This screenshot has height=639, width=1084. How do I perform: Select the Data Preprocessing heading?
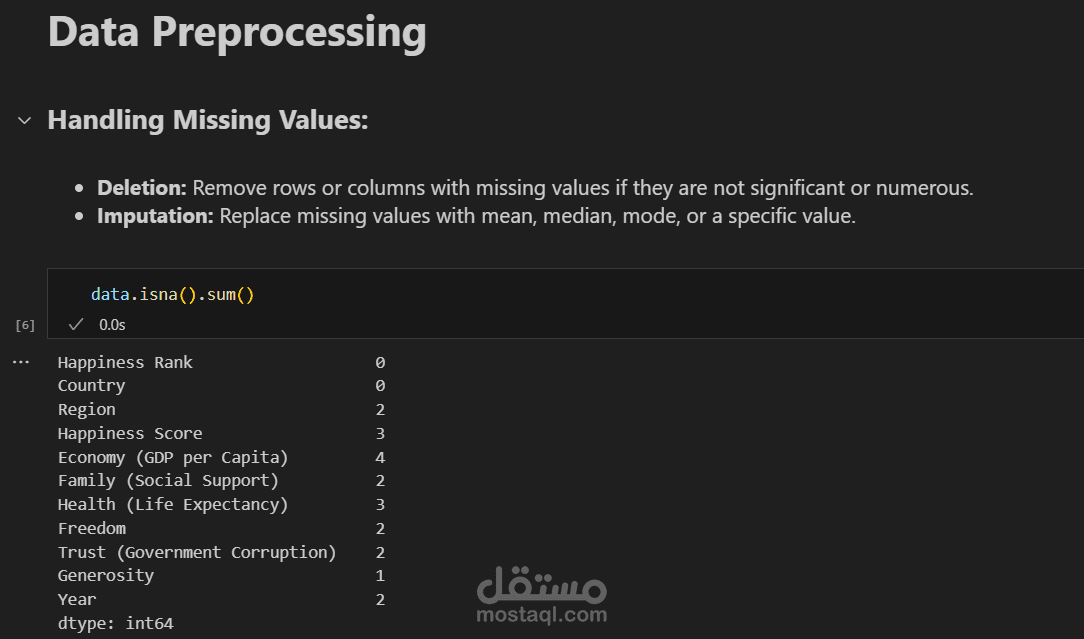click(x=237, y=32)
